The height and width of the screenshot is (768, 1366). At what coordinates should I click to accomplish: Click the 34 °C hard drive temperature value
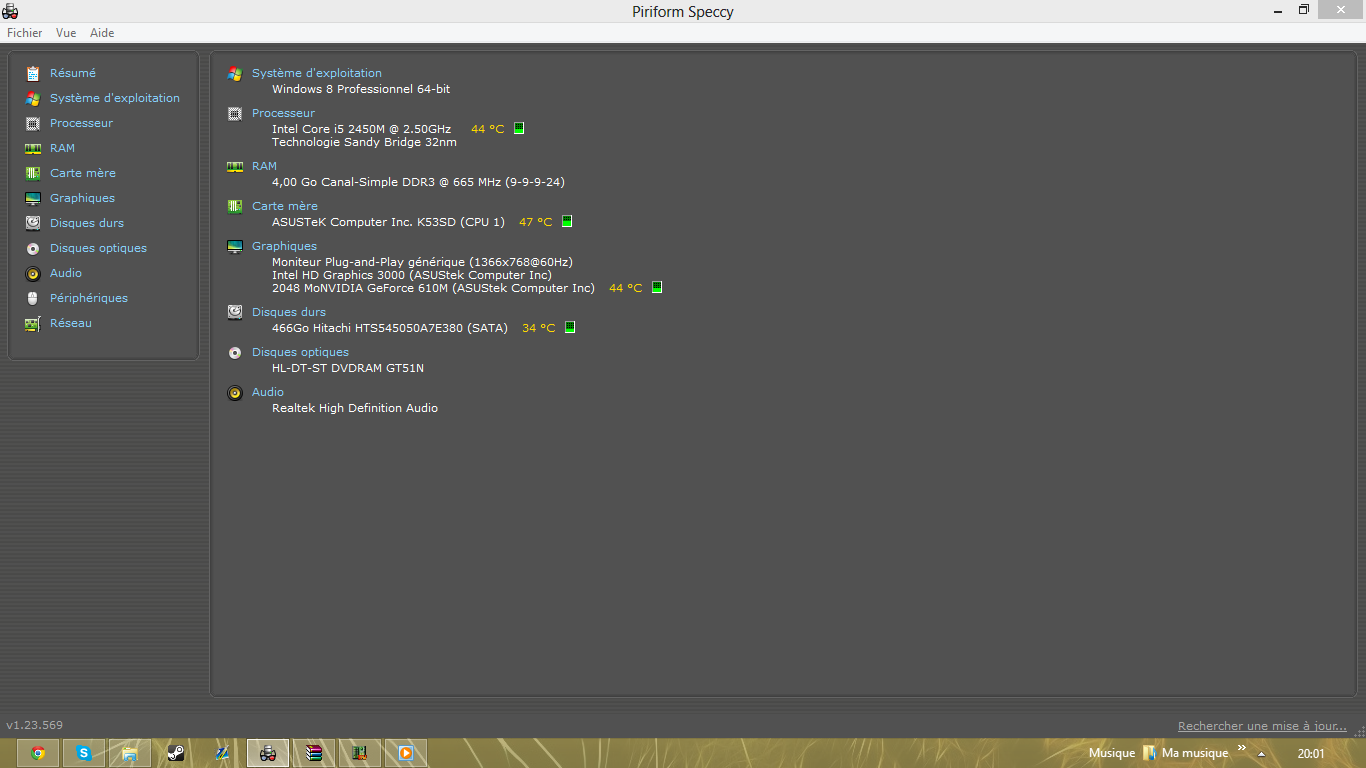[x=538, y=328]
